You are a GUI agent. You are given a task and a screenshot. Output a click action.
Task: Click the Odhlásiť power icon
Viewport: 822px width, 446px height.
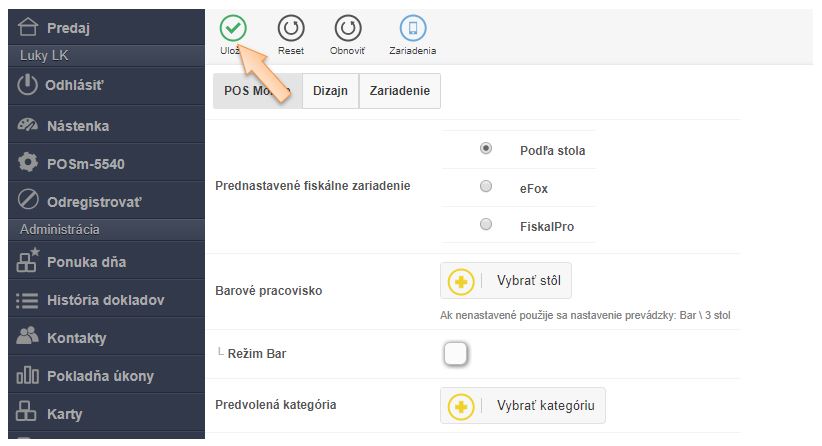pos(28,85)
